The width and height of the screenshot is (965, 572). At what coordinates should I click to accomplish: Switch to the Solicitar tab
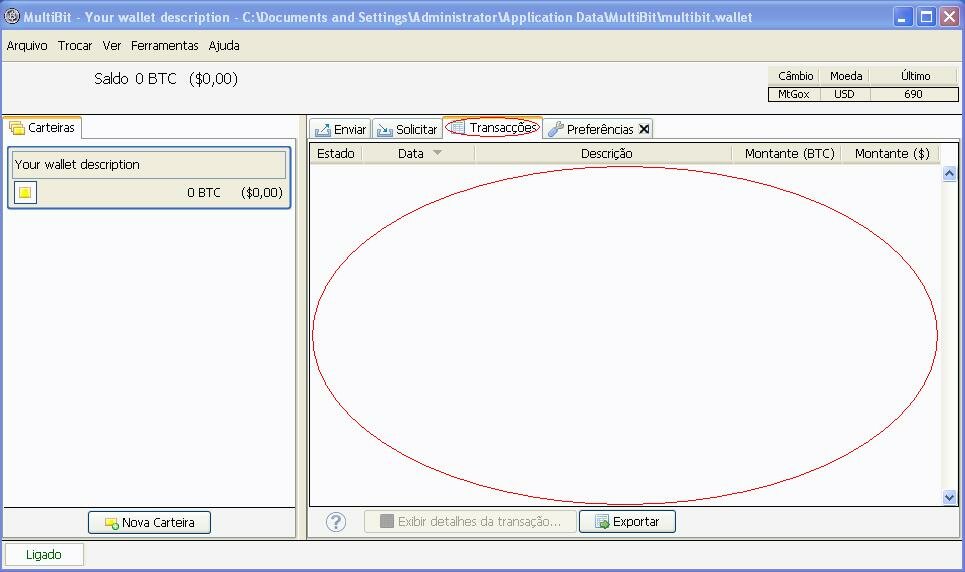pos(407,129)
